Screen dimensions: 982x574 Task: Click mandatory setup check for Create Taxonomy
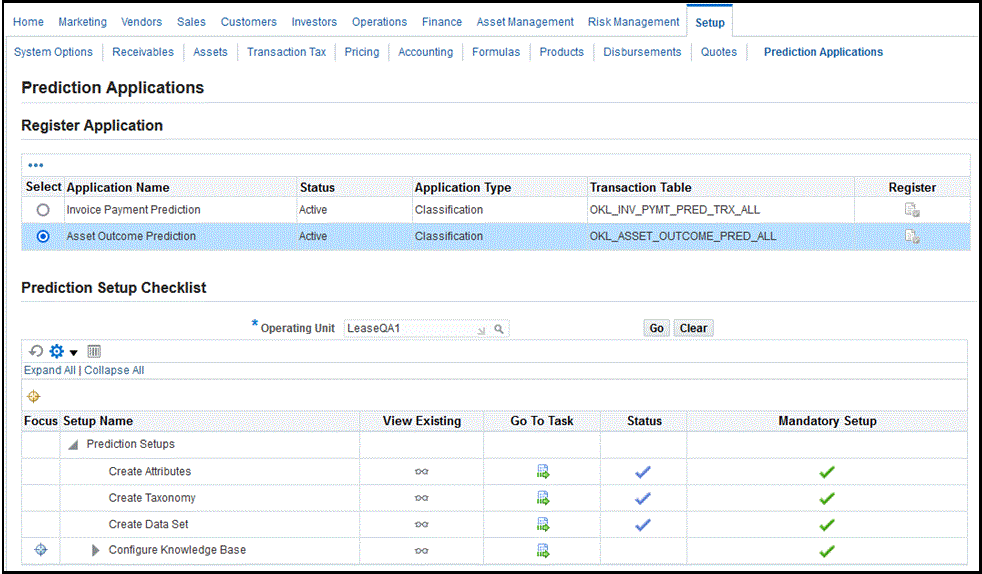coord(827,498)
